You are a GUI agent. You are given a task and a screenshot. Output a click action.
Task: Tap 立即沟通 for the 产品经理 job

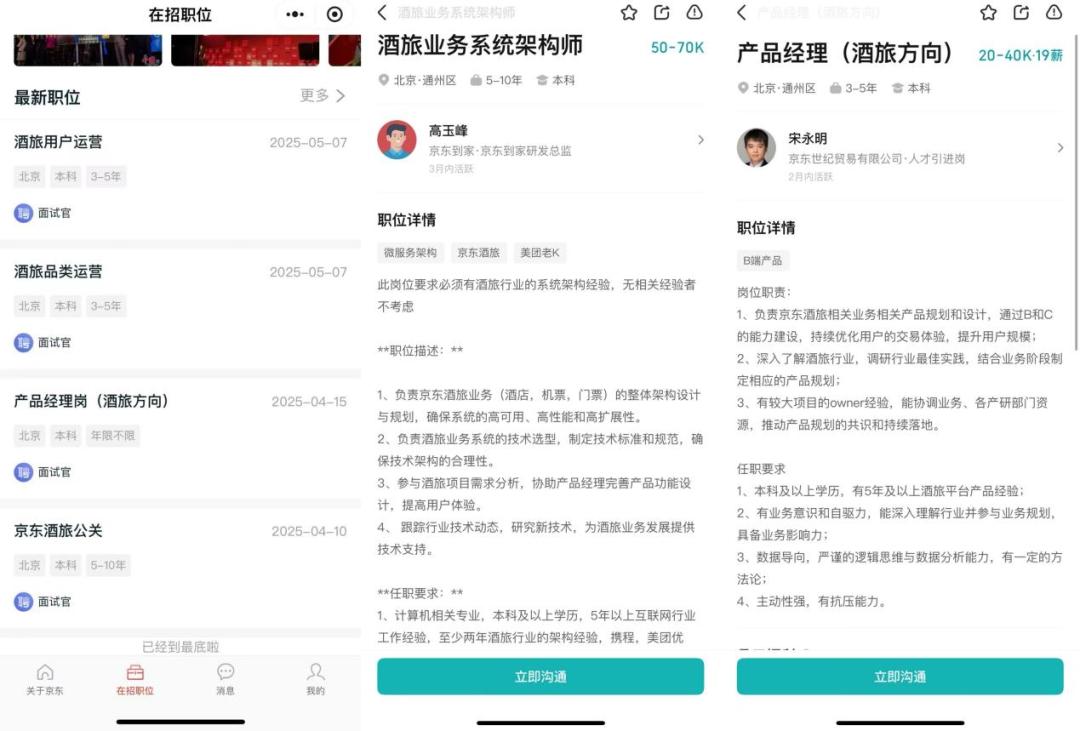900,677
